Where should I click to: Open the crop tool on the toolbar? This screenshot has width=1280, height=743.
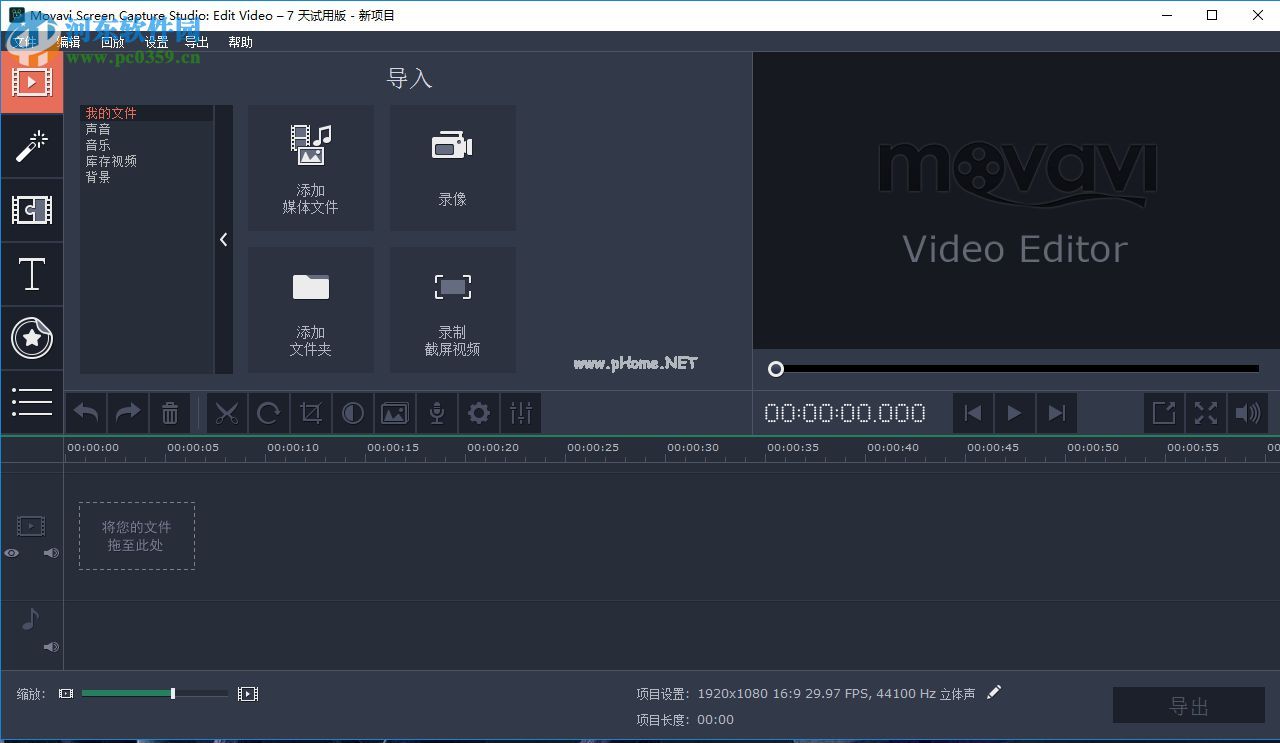(x=311, y=412)
